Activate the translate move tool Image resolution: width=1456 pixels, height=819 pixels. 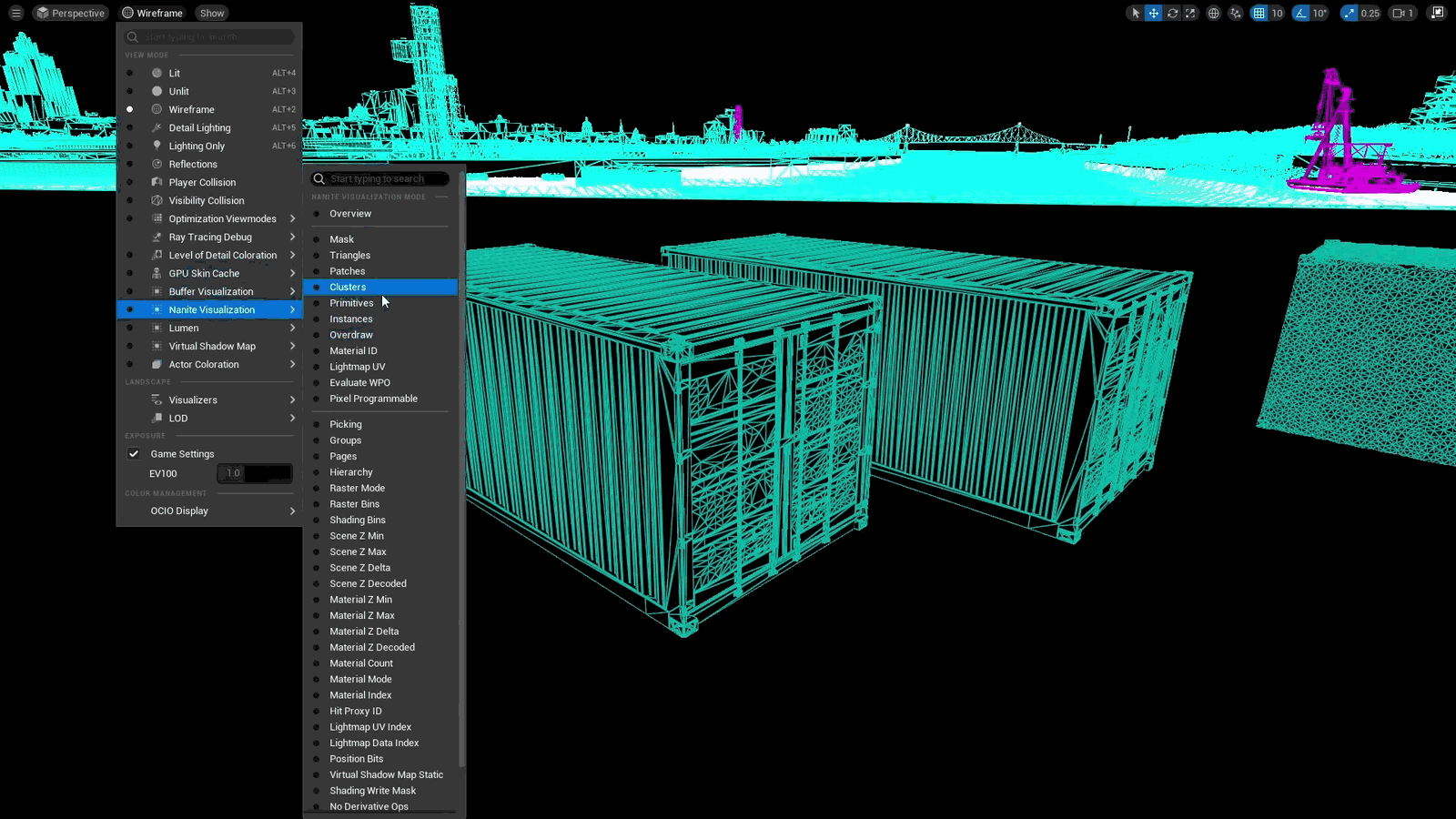(1153, 13)
